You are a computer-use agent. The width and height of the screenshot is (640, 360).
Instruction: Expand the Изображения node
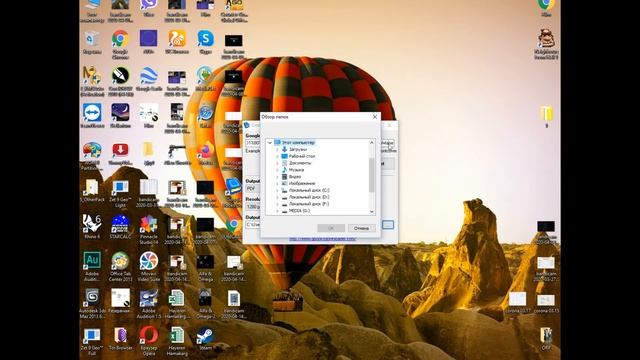pyautogui.click(x=277, y=183)
